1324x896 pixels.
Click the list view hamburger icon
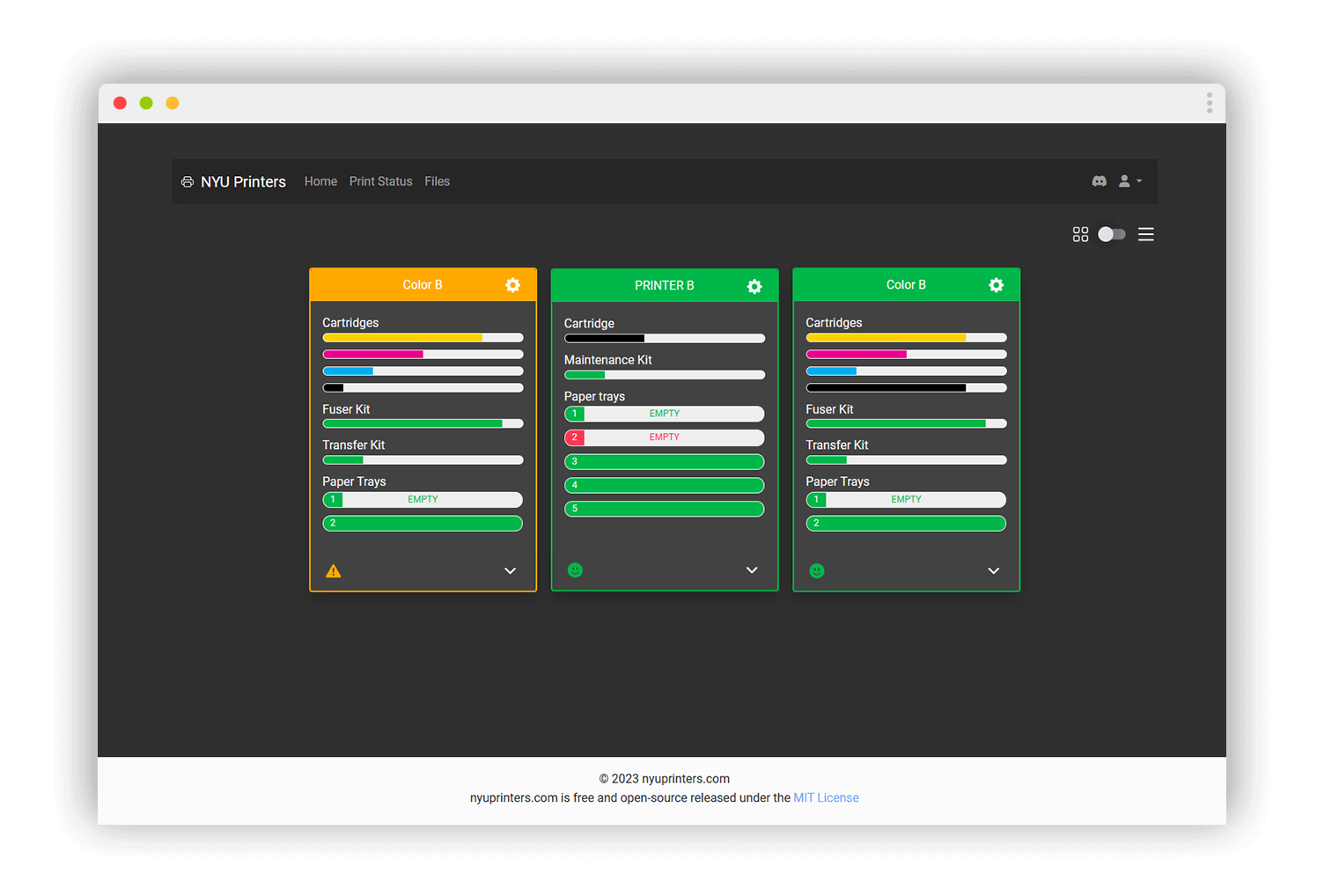point(1145,234)
